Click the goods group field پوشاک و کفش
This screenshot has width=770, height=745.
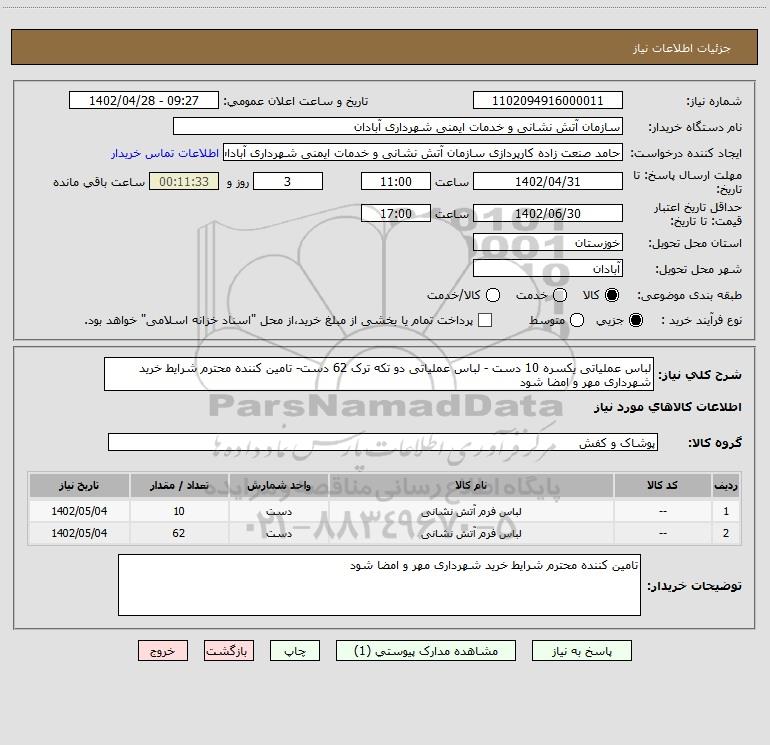click(383, 442)
